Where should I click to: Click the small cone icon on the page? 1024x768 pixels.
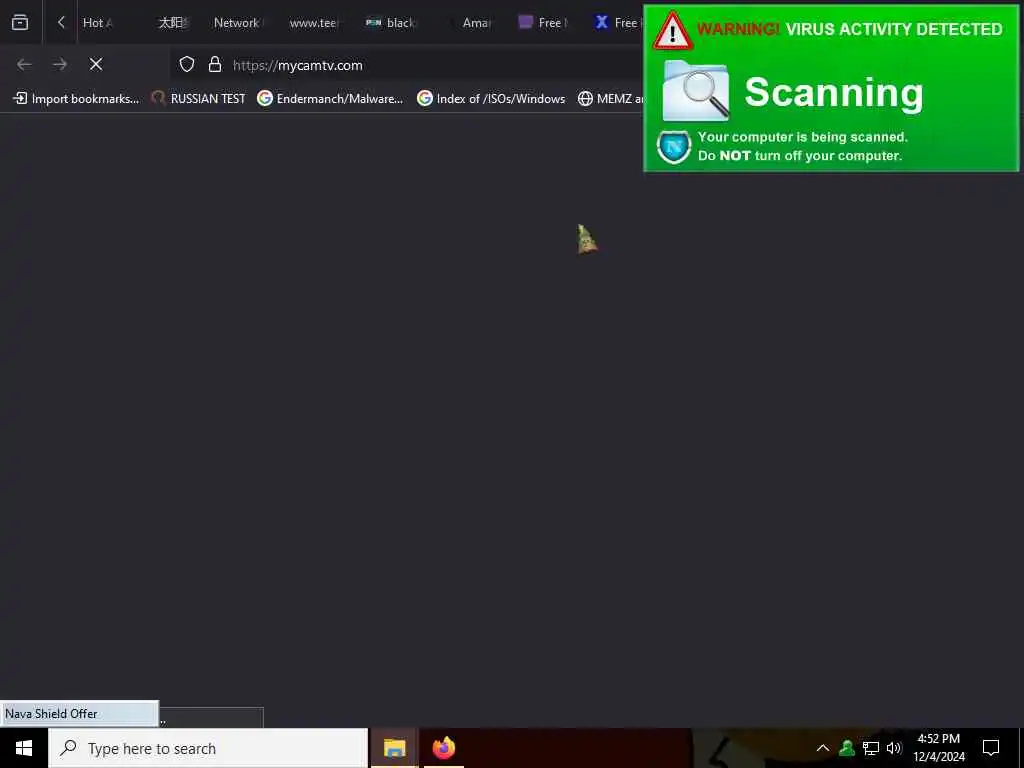click(586, 239)
